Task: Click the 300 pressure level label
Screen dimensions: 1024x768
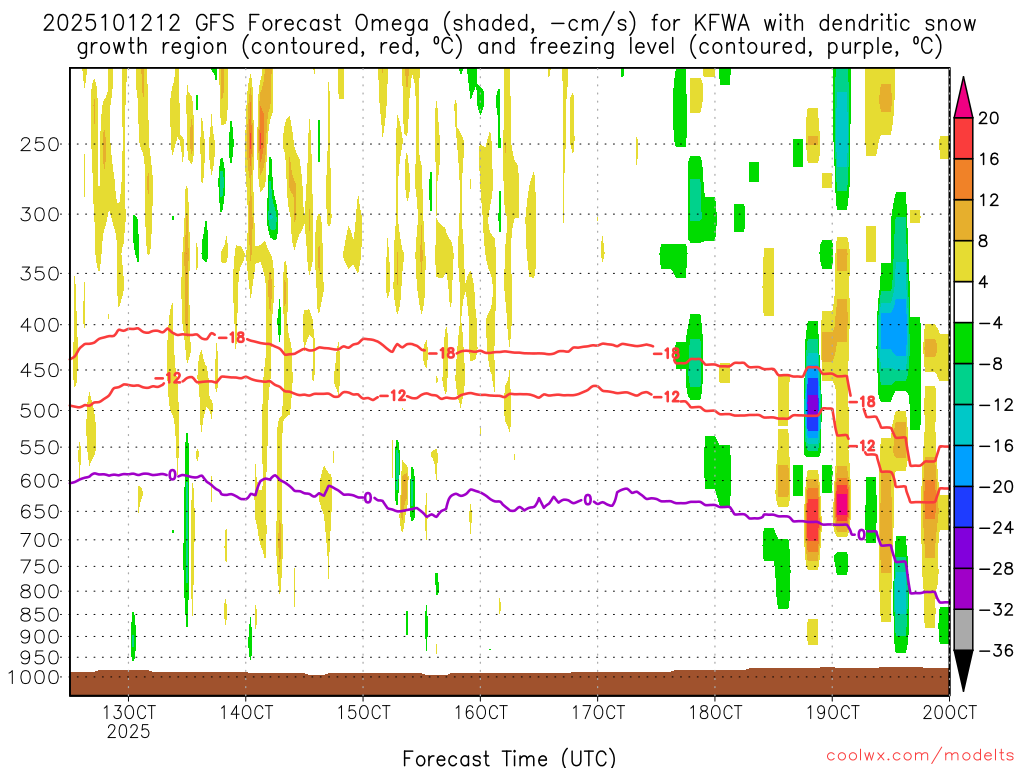Action: pos(40,214)
